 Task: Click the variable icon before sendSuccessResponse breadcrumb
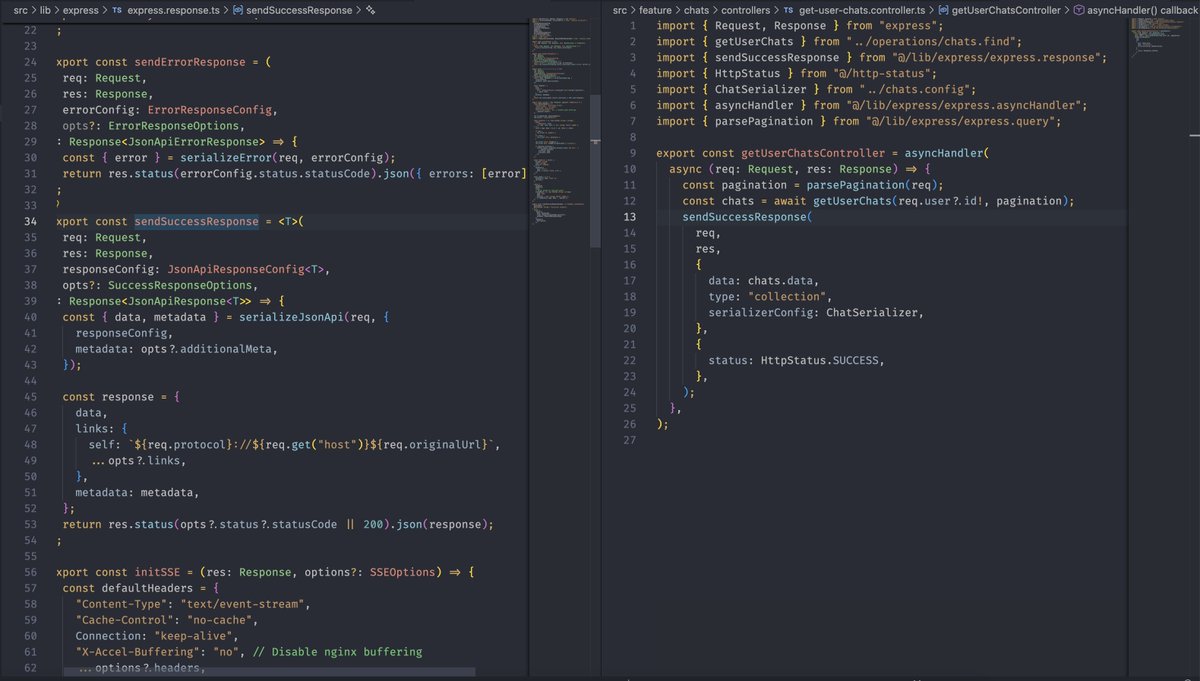point(236,10)
